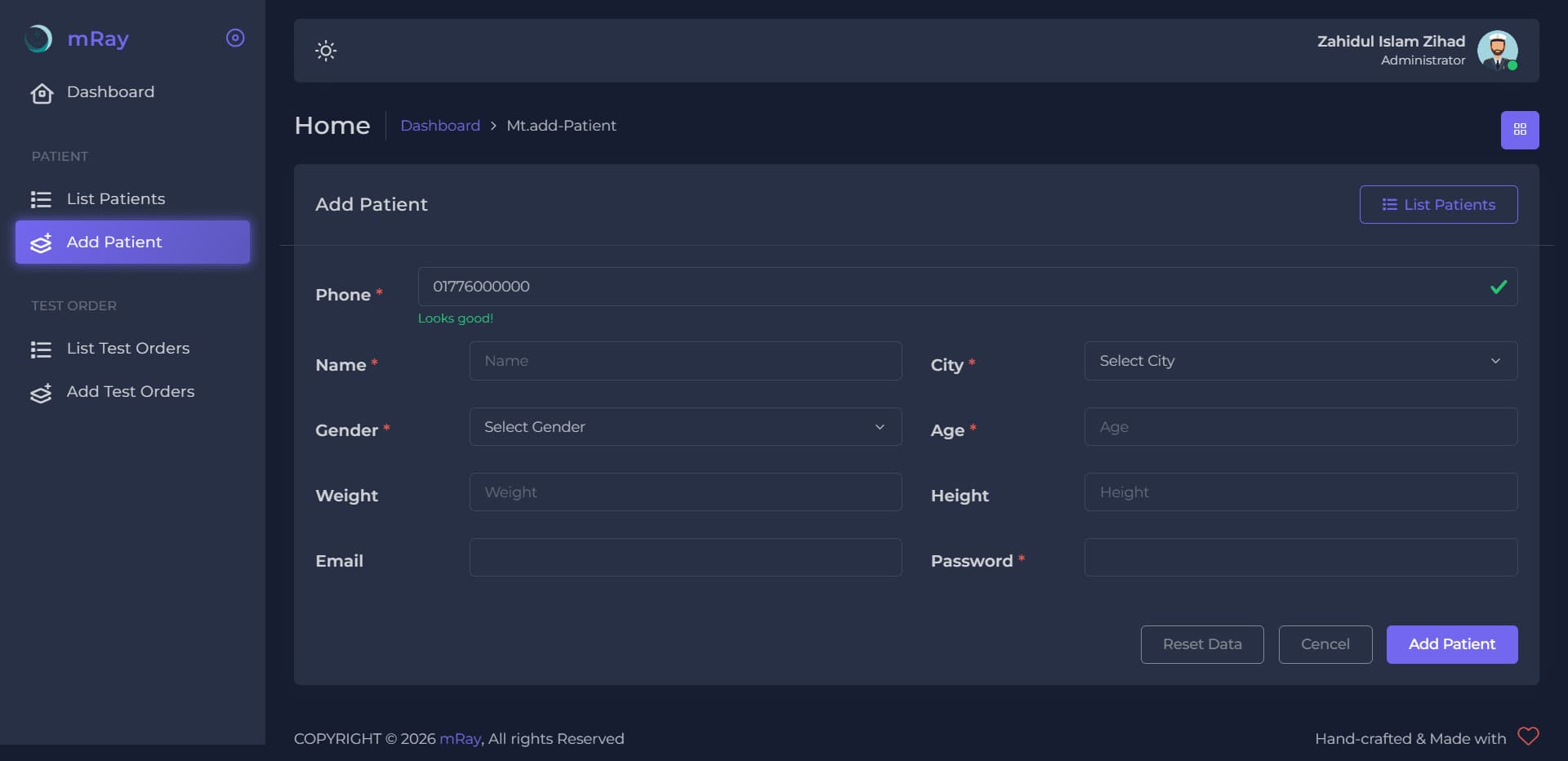Toggle the sidebar pin circle icon
The height and width of the screenshot is (761, 1568).
coord(235,38)
